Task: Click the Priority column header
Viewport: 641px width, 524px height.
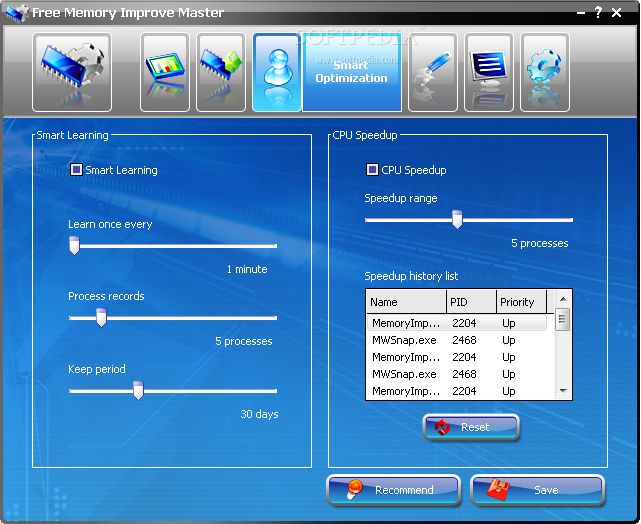Action: (522, 302)
